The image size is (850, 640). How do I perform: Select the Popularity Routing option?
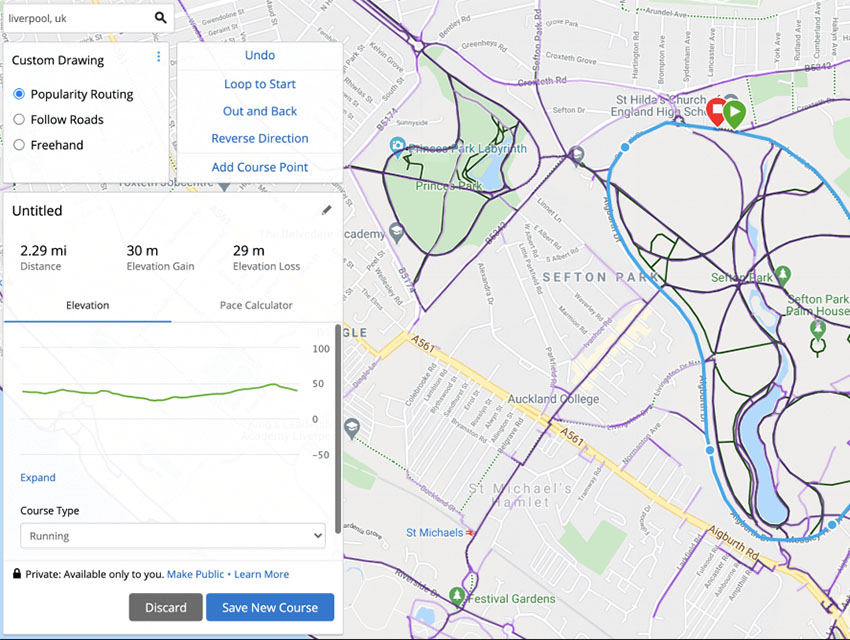click(x=20, y=94)
